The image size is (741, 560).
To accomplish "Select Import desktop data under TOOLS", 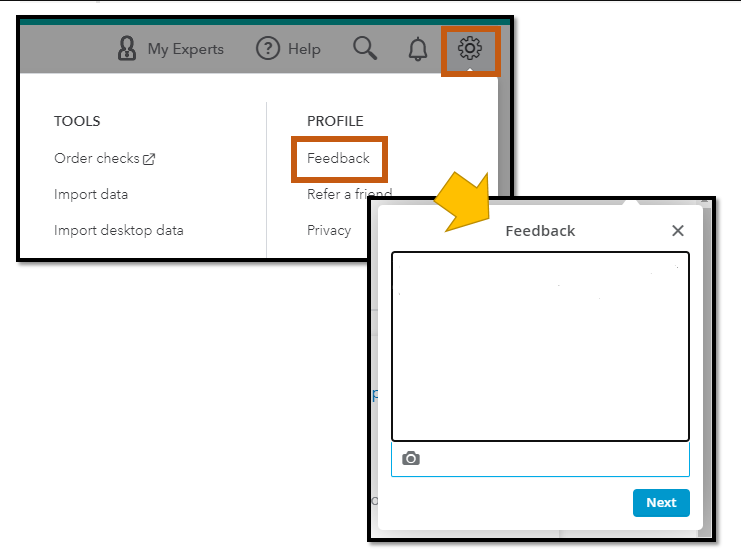I will point(119,231).
